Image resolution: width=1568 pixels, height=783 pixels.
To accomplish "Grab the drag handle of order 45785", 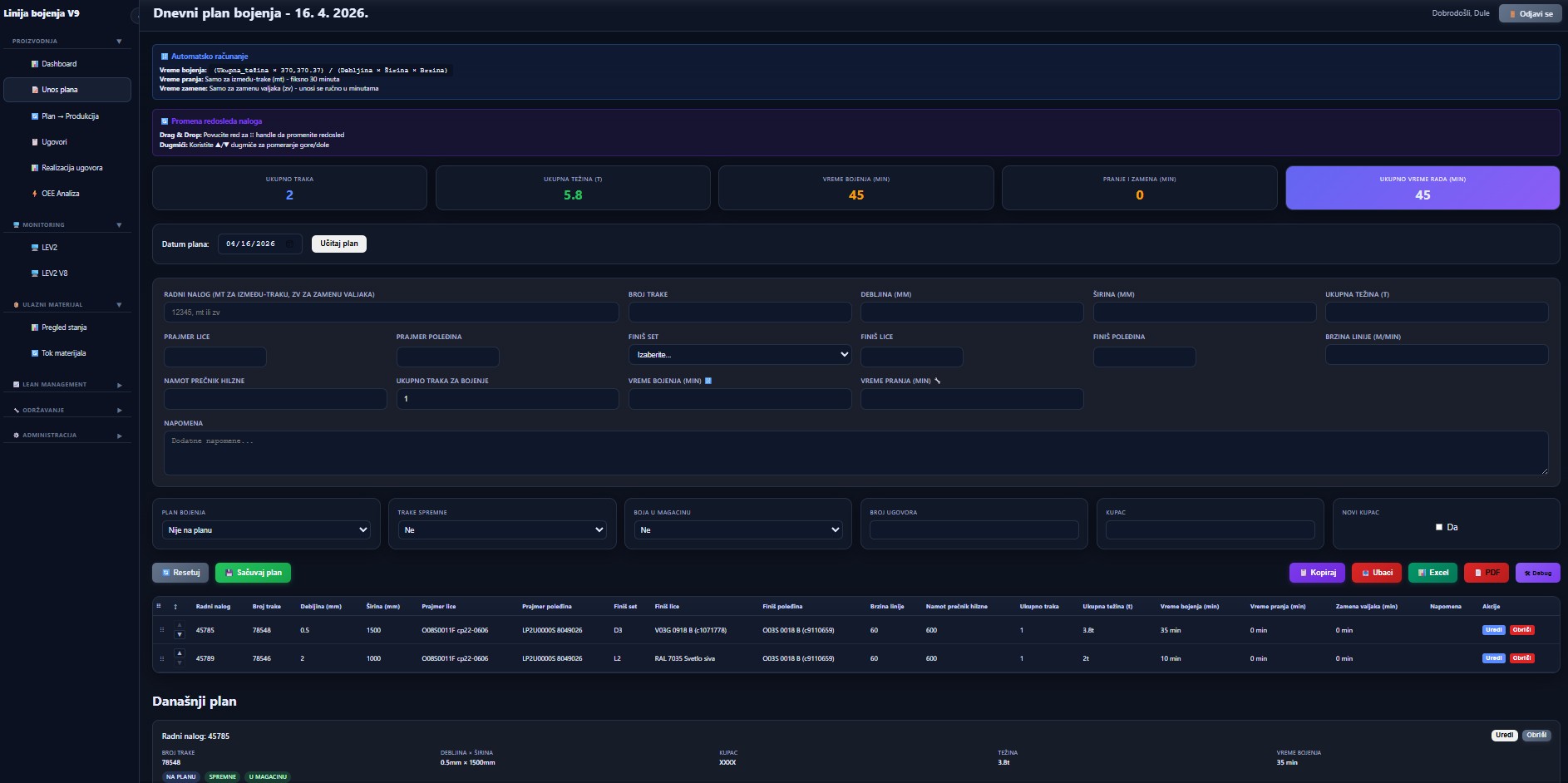I will tap(161, 630).
